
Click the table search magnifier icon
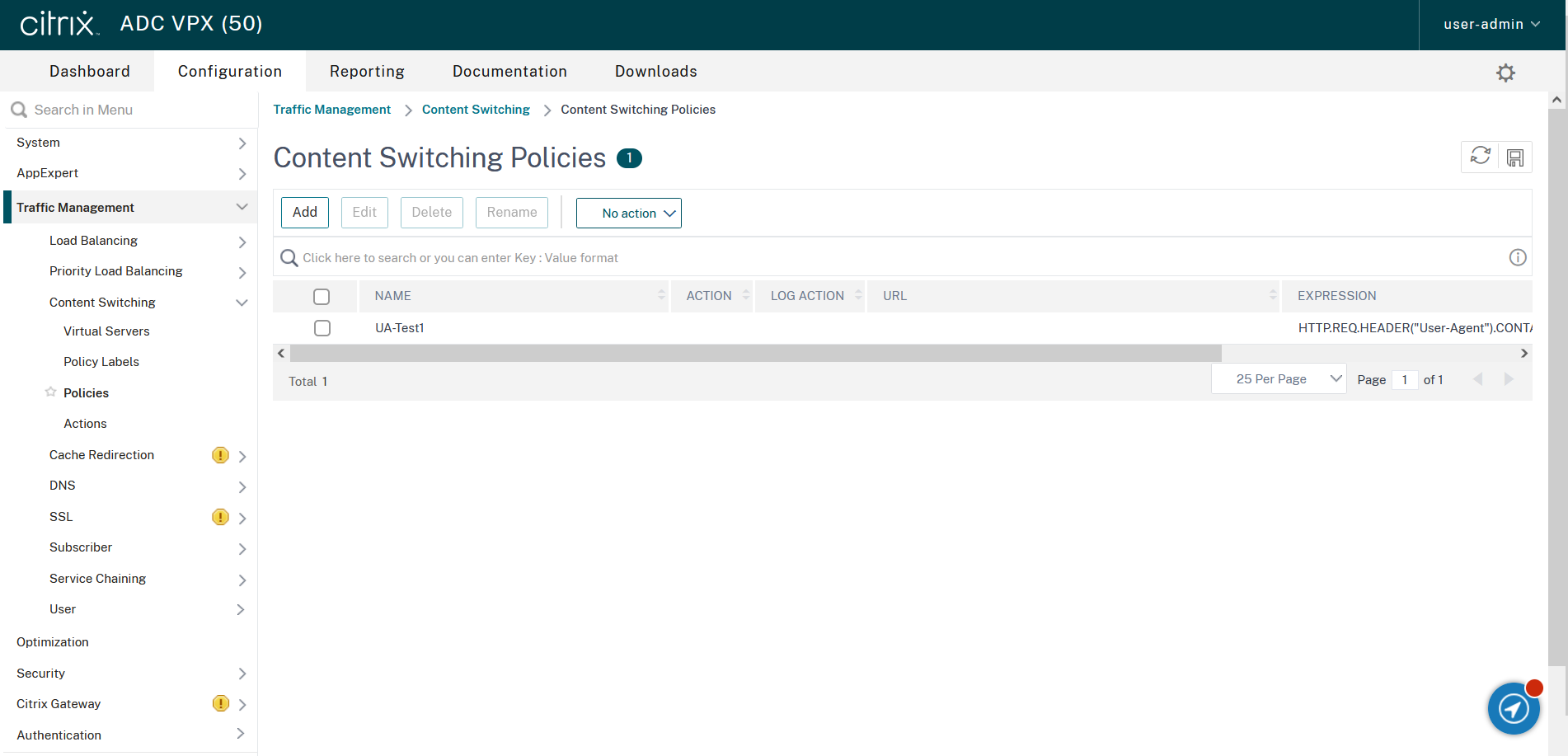[x=289, y=258]
